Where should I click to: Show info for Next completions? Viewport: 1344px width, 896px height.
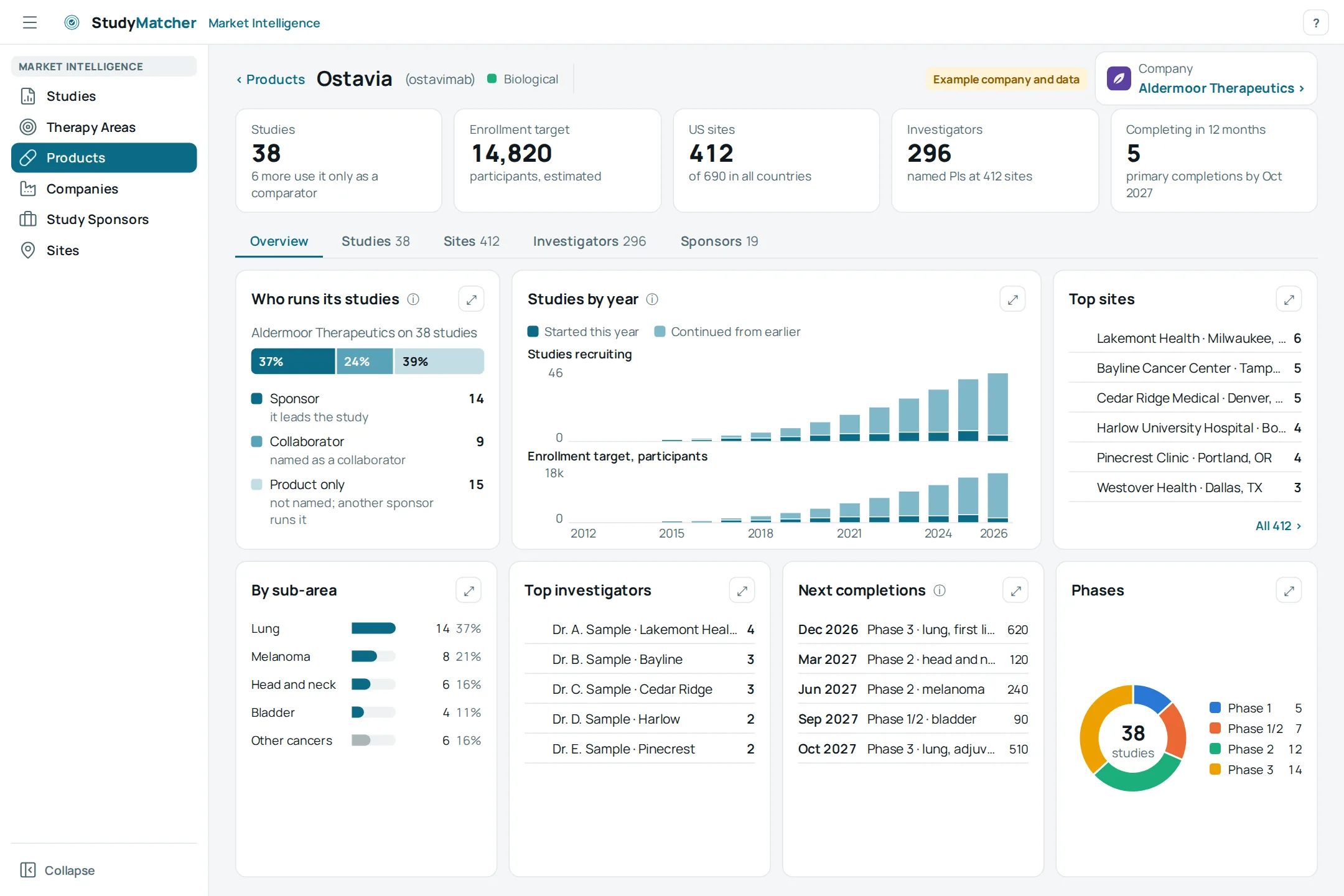[940, 590]
